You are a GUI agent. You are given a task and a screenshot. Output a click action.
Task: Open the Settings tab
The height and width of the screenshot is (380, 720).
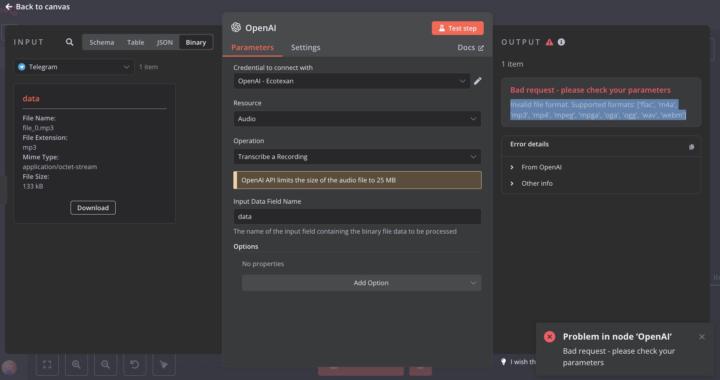point(305,48)
